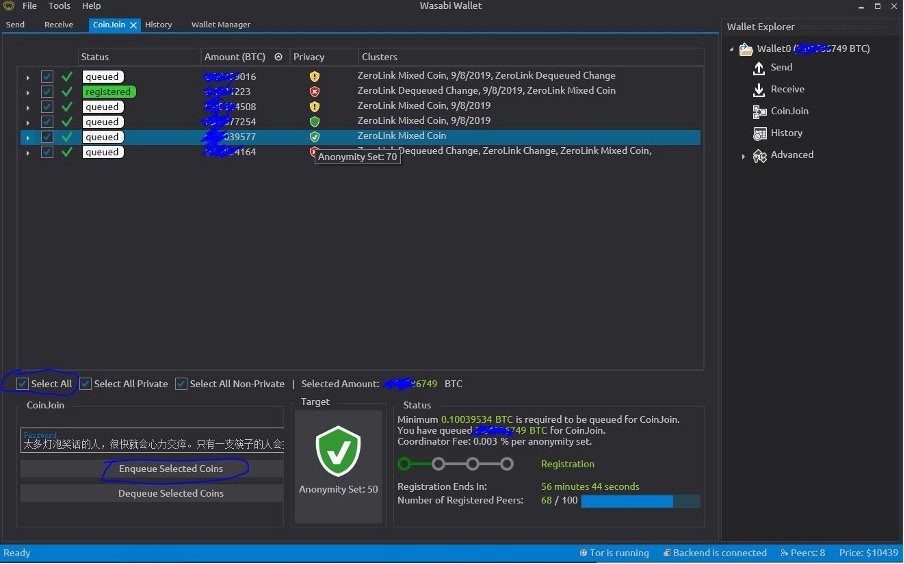Click the Backend is connected status icon
The height and width of the screenshot is (564, 904).
coord(667,552)
